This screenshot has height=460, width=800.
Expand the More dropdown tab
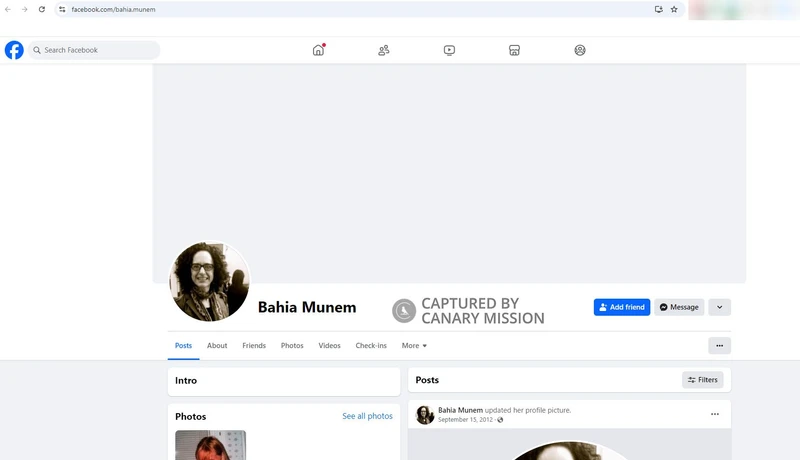414,346
